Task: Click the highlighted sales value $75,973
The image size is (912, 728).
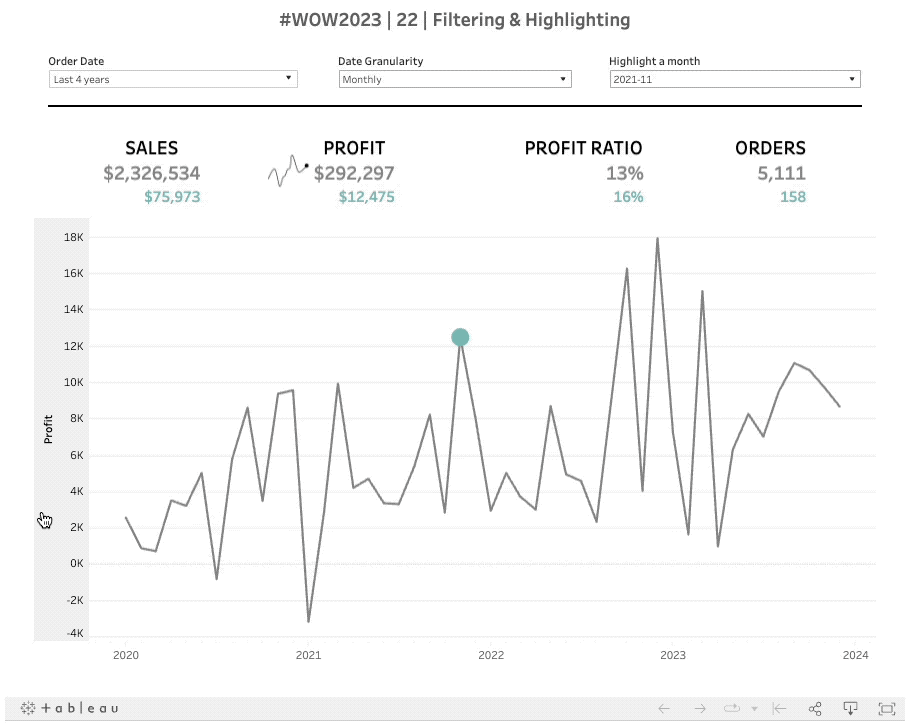Action: click(172, 197)
